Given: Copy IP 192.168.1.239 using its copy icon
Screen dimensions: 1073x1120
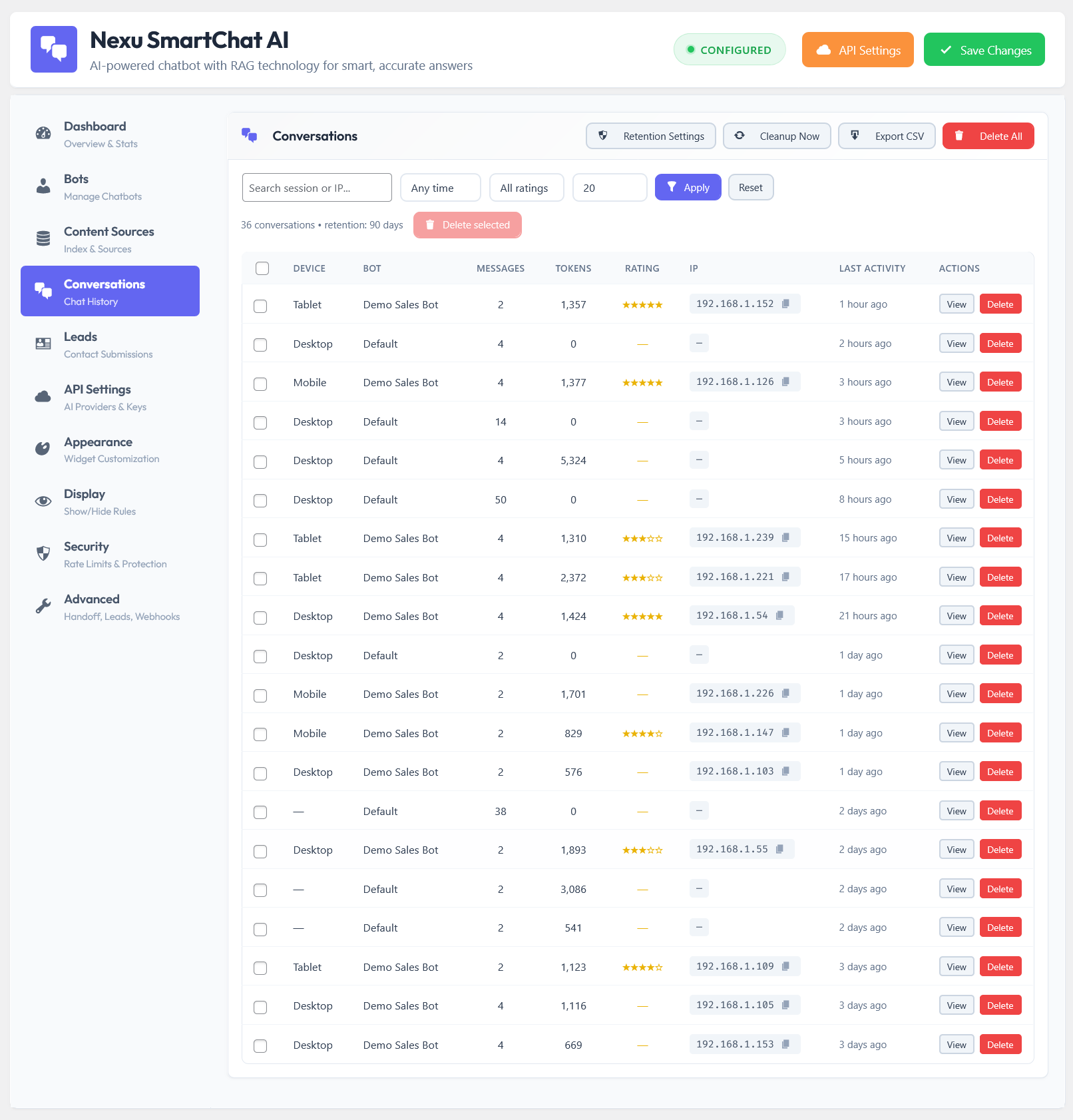Looking at the screenshot, I should point(785,537).
